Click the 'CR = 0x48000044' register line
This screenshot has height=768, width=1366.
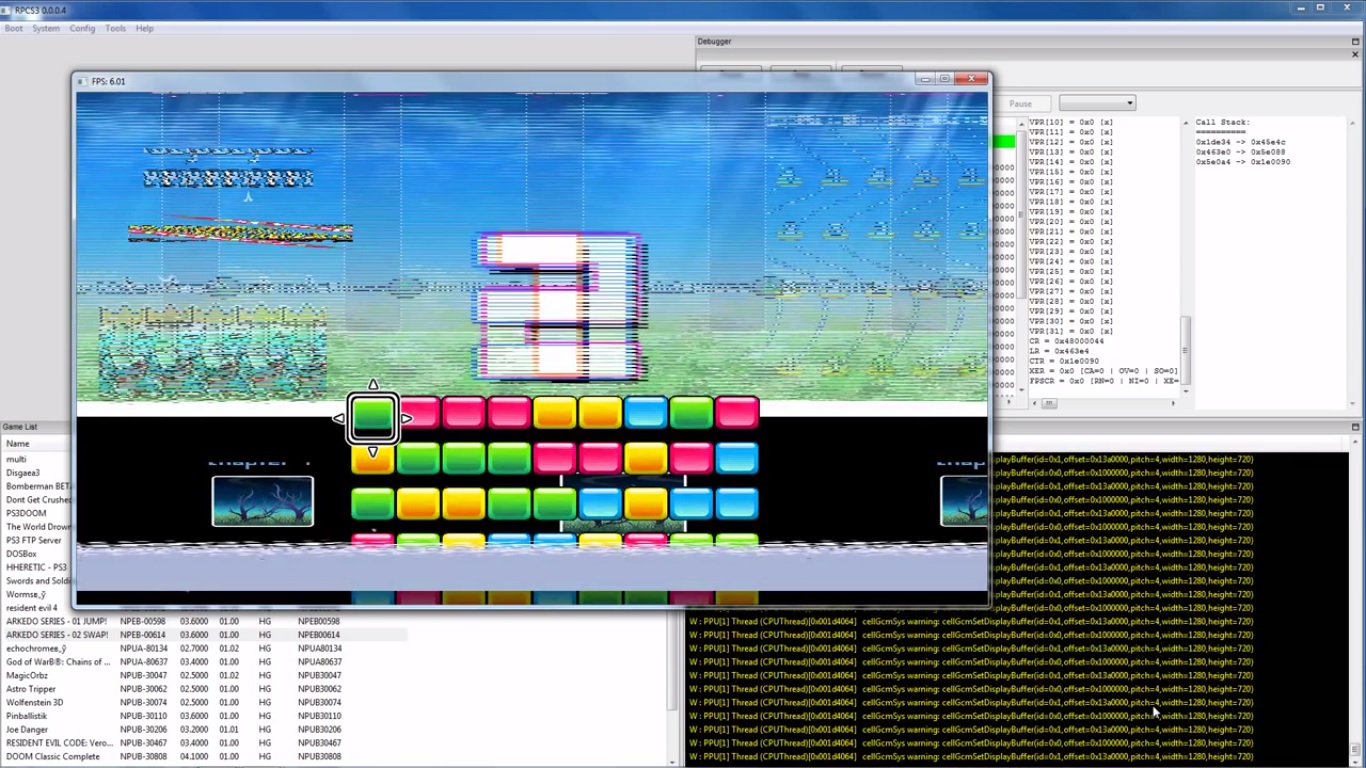pos(1066,341)
